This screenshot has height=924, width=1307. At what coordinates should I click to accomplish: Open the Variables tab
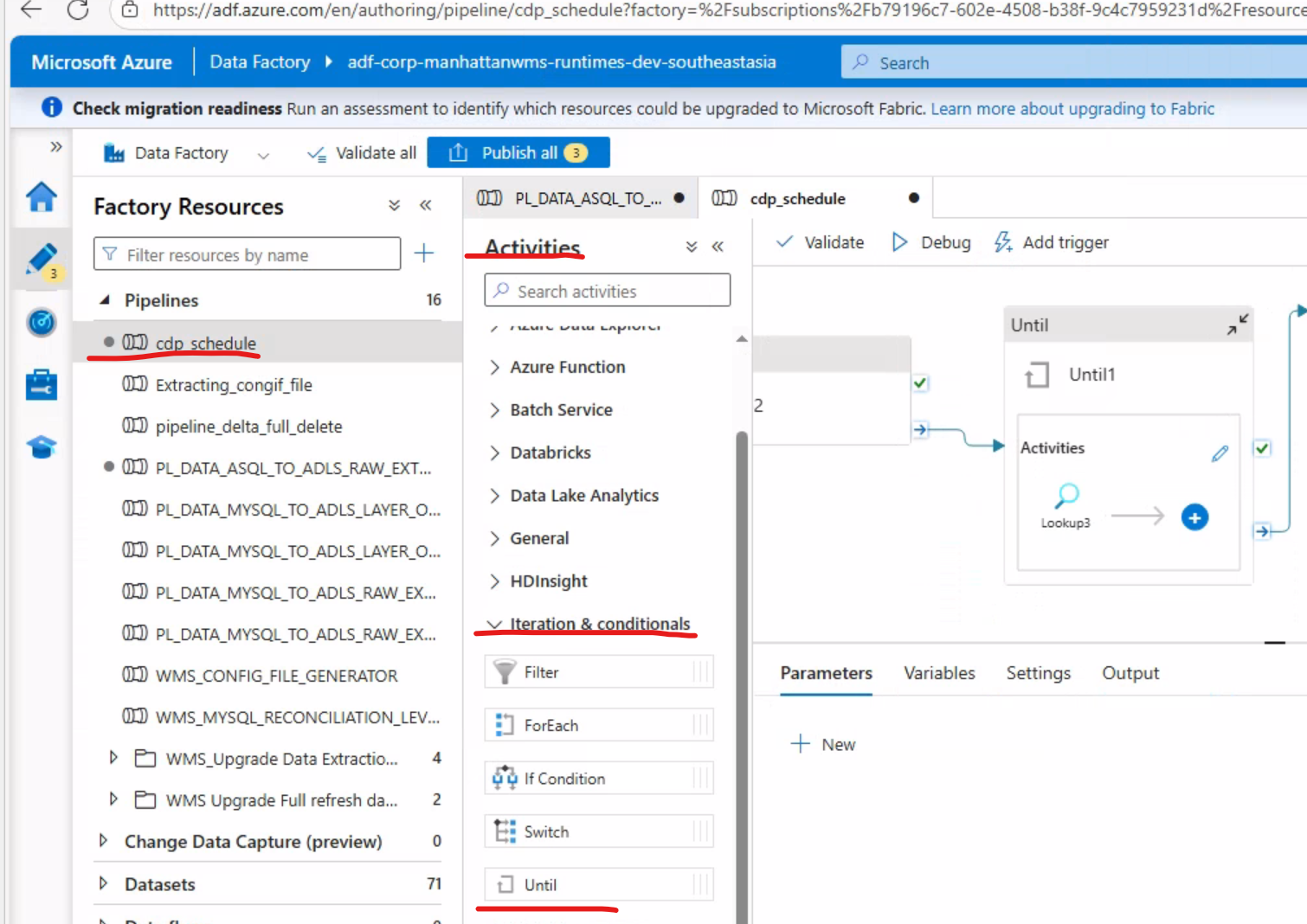click(939, 673)
